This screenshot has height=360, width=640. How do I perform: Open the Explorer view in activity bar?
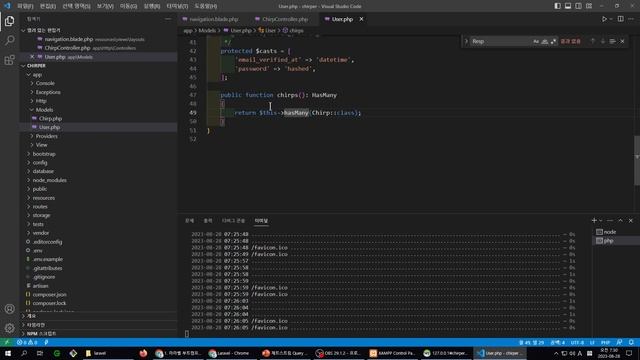[x=9, y=21]
